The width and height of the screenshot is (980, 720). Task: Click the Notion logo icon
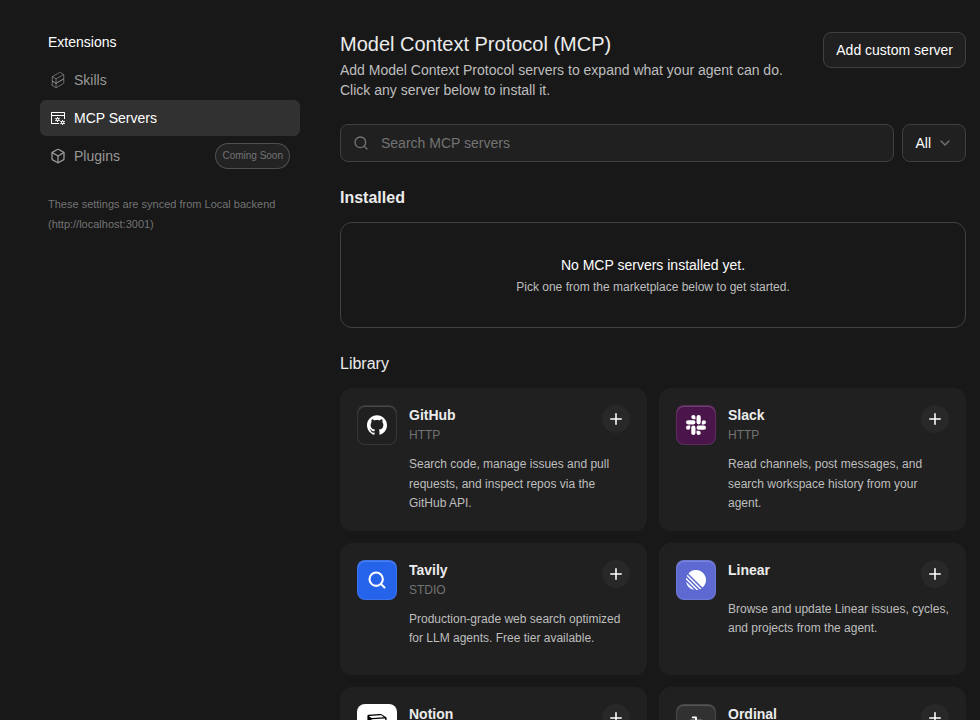tap(377, 712)
